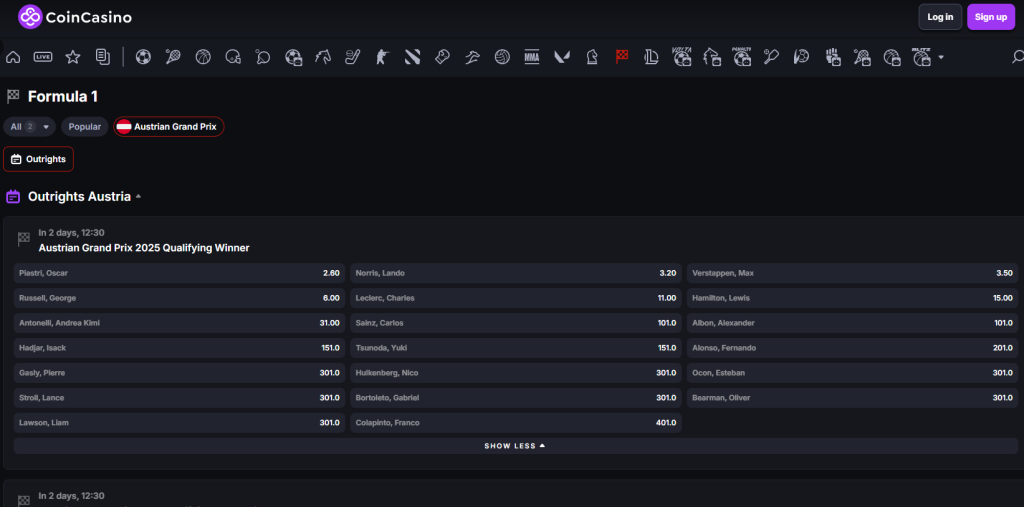
Task: Click Colapinto, Franco at 401.0
Action: click(x=516, y=423)
